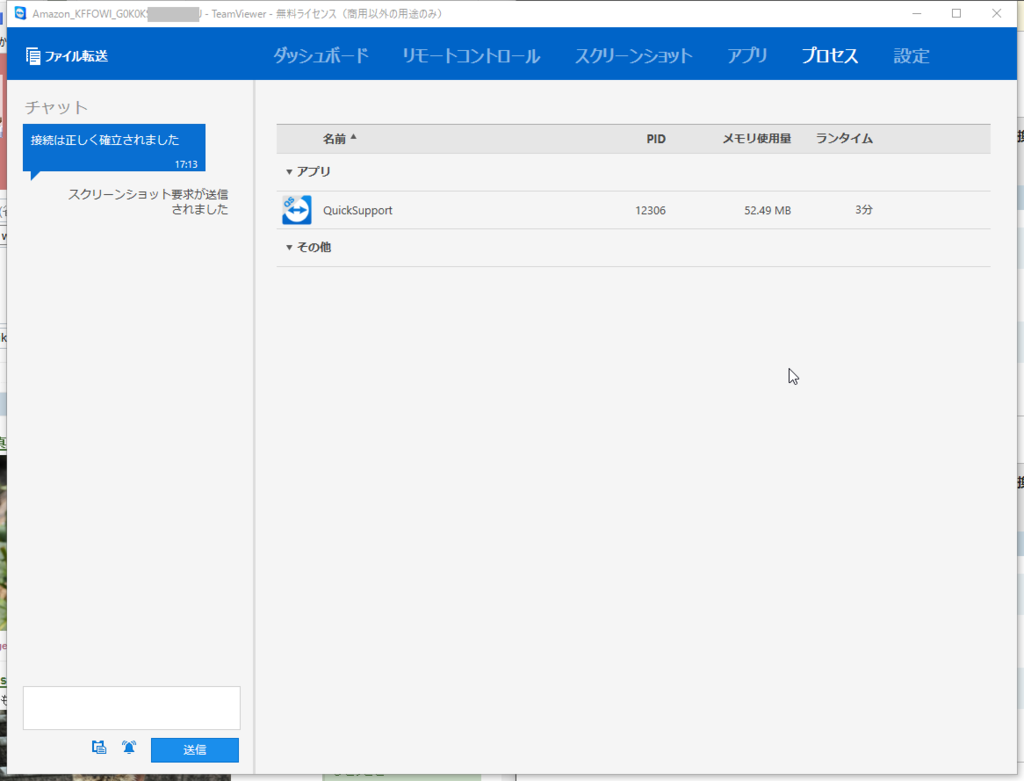Viewport: 1024px width, 781px height.
Task: Click the 接続は正しく確立されました chat bubble
Action: tap(114, 148)
